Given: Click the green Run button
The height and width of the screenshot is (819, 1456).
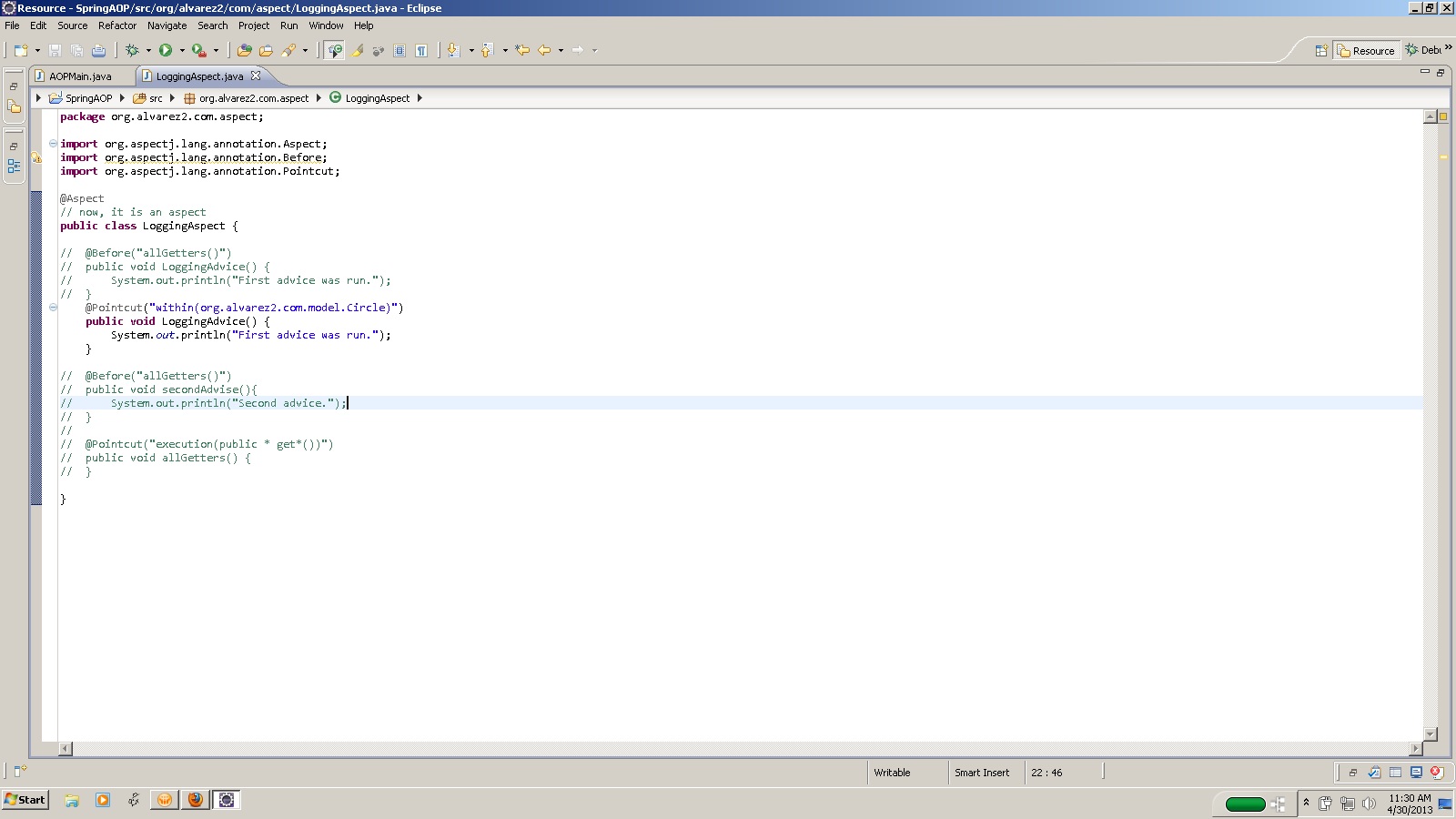Looking at the screenshot, I should click(x=166, y=51).
